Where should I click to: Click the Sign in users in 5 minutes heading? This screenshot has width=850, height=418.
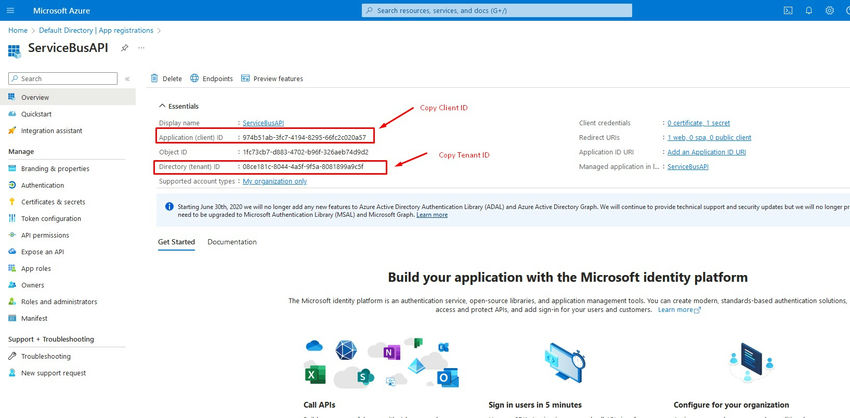[x=535, y=405]
